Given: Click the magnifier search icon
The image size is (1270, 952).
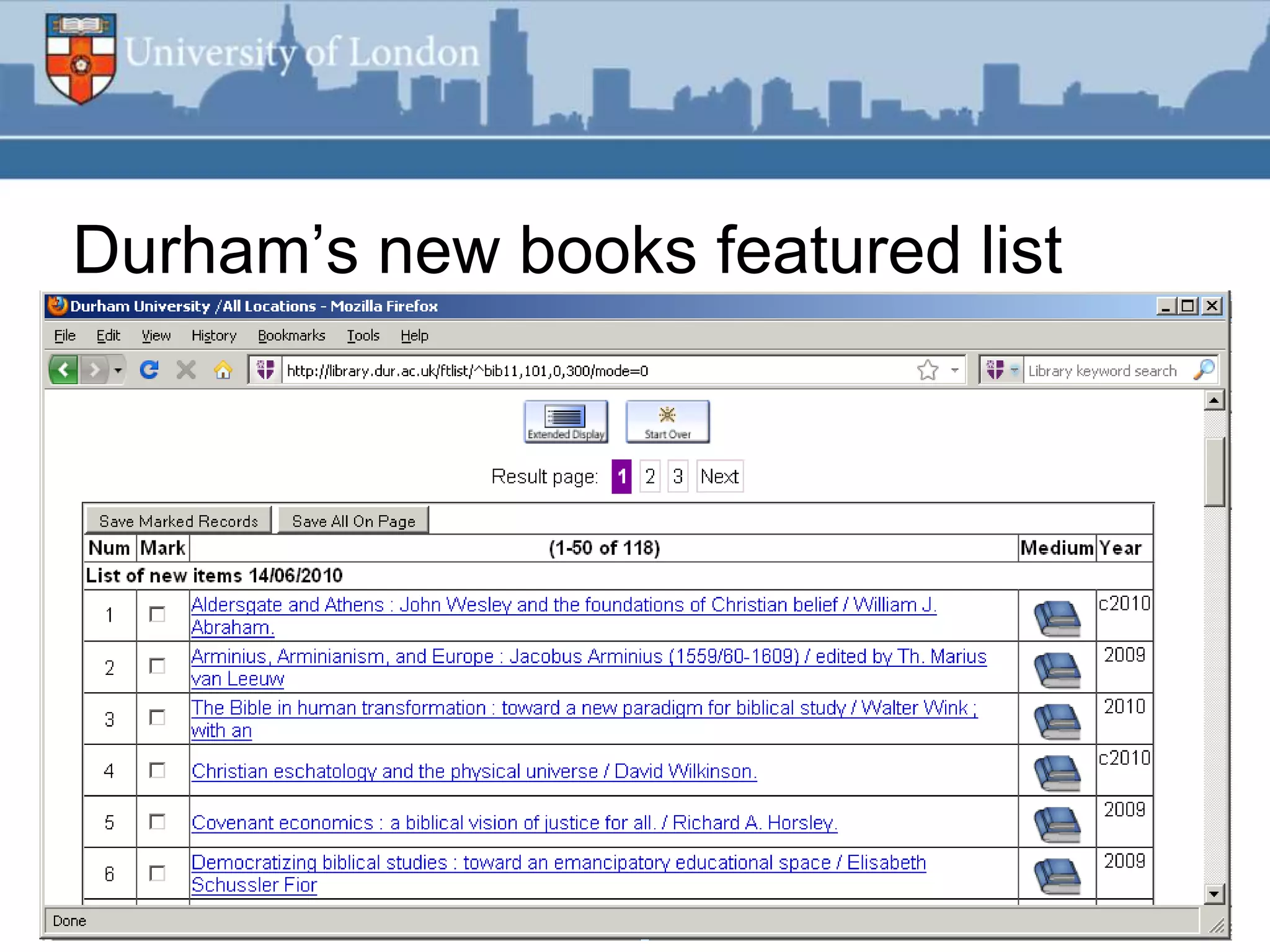Looking at the screenshot, I should coord(1204,370).
